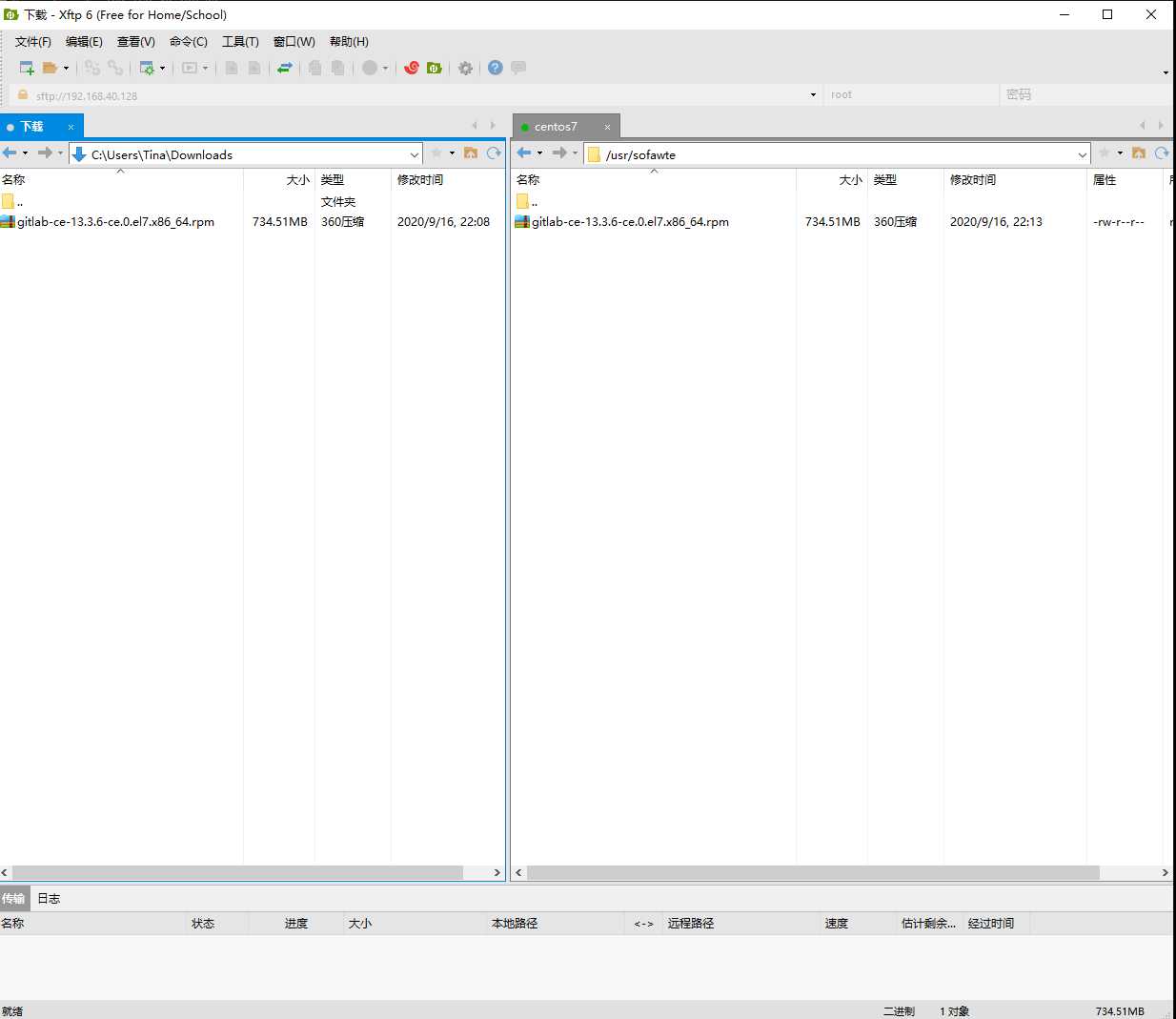Sort local pane by 名称 column
The width and height of the screenshot is (1176, 1019).
pyautogui.click(x=121, y=179)
